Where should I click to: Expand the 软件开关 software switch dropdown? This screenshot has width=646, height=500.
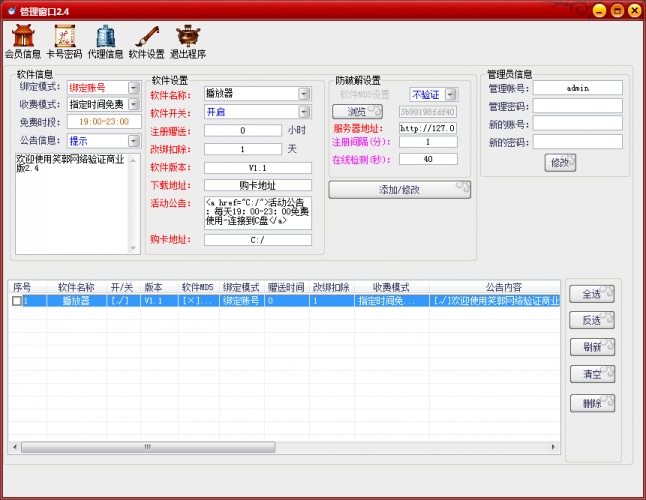pyautogui.click(x=303, y=112)
